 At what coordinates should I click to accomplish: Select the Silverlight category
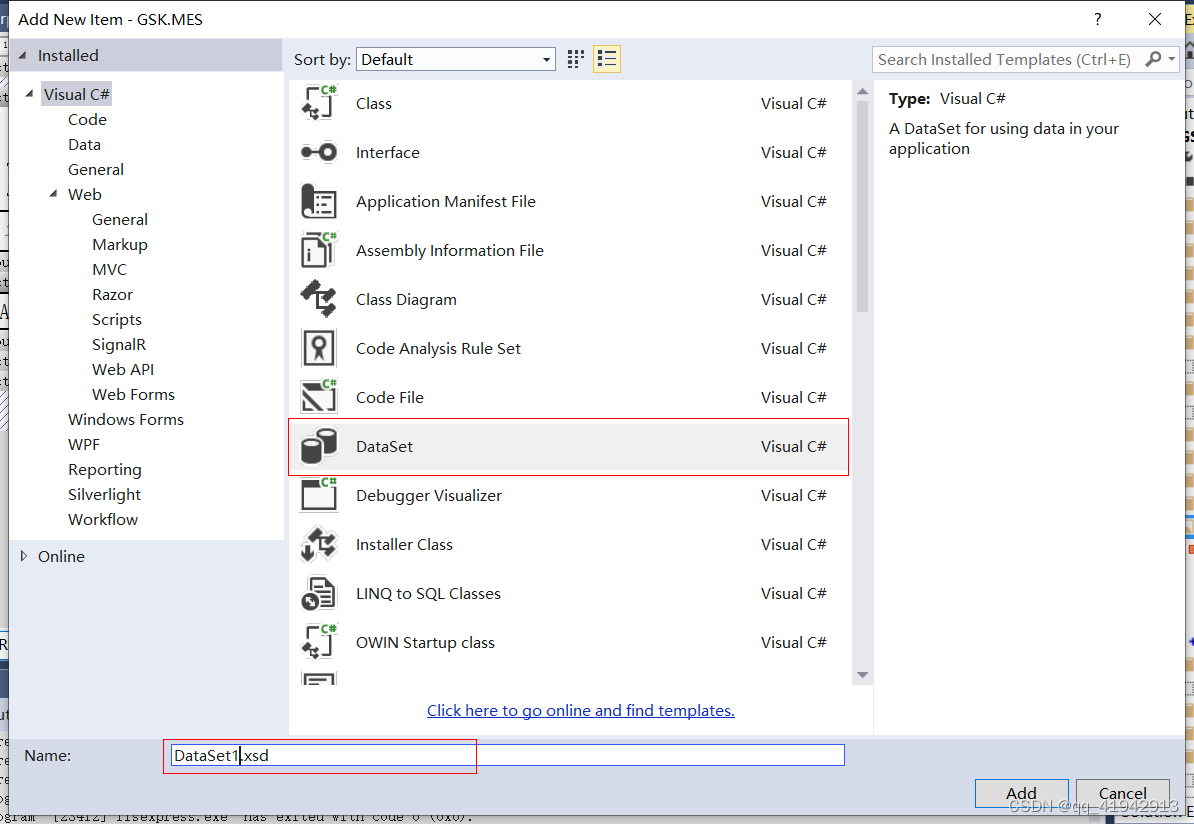[x=104, y=495]
